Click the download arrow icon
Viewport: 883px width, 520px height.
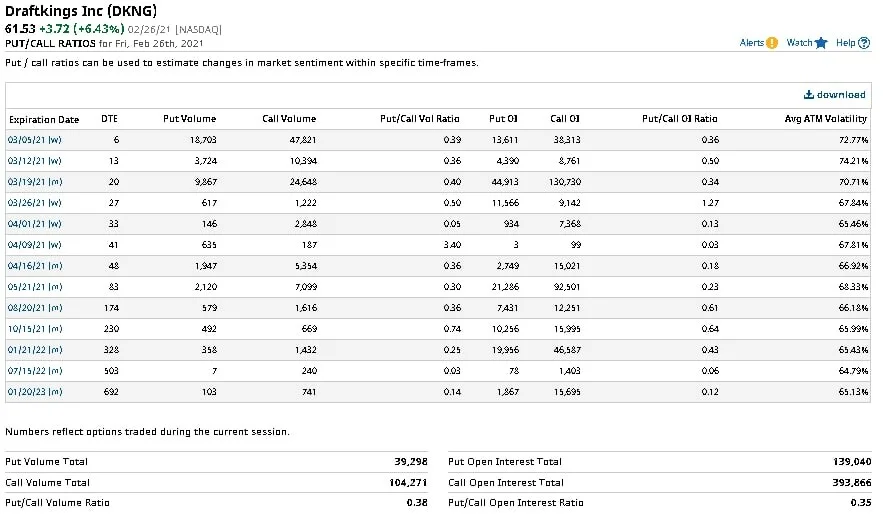tap(809, 95)
